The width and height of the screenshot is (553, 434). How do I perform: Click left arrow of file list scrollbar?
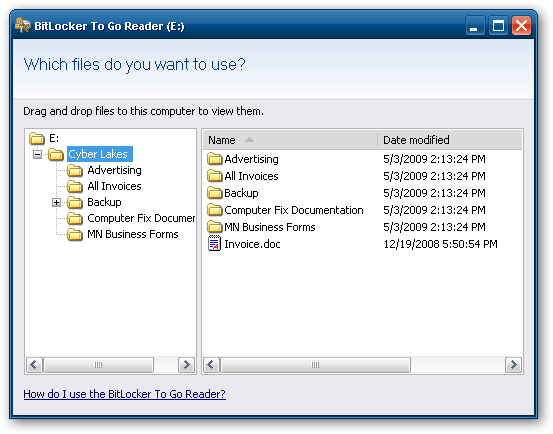coord(212,365)
